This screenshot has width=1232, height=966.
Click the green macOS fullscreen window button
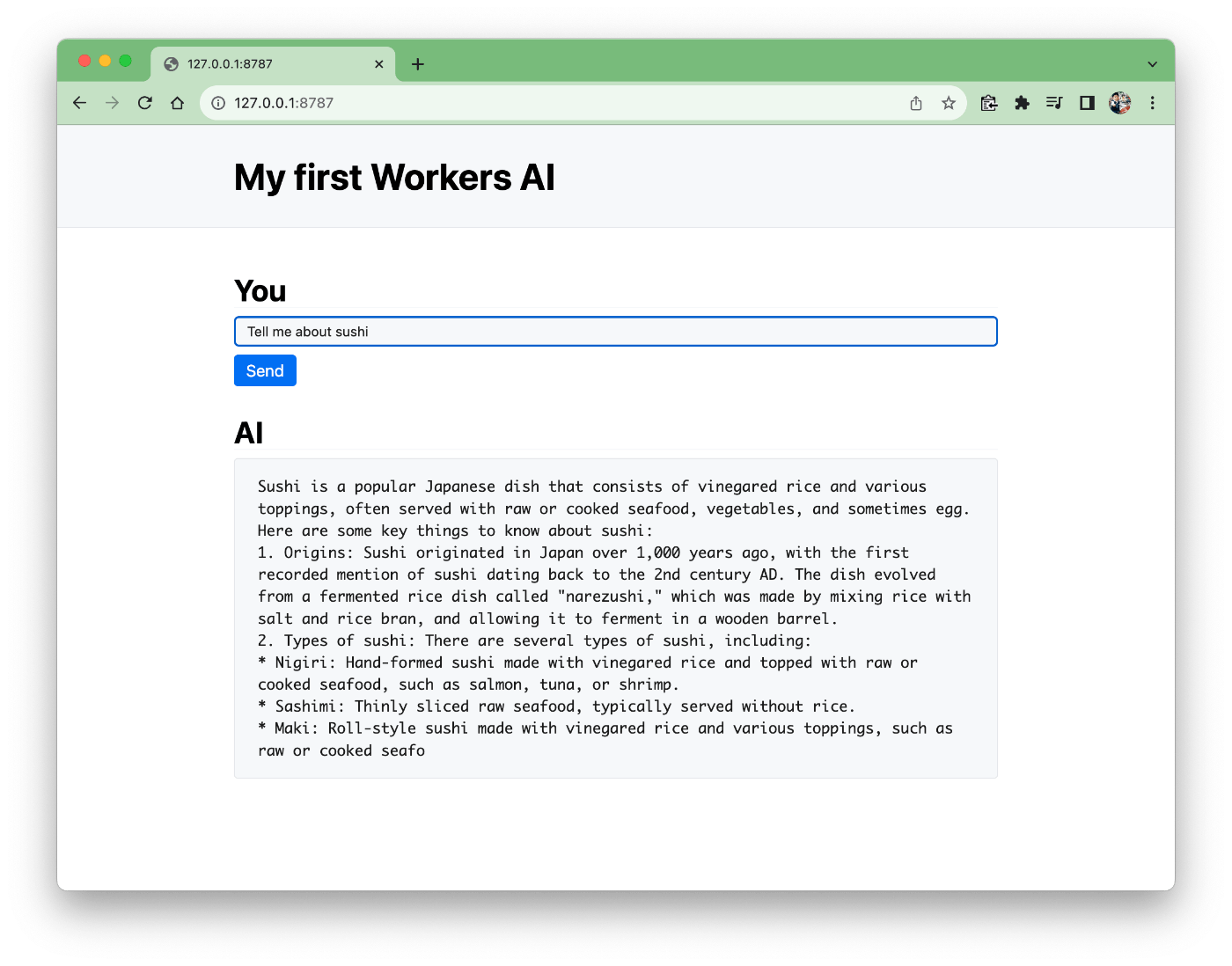pos(125,61)
